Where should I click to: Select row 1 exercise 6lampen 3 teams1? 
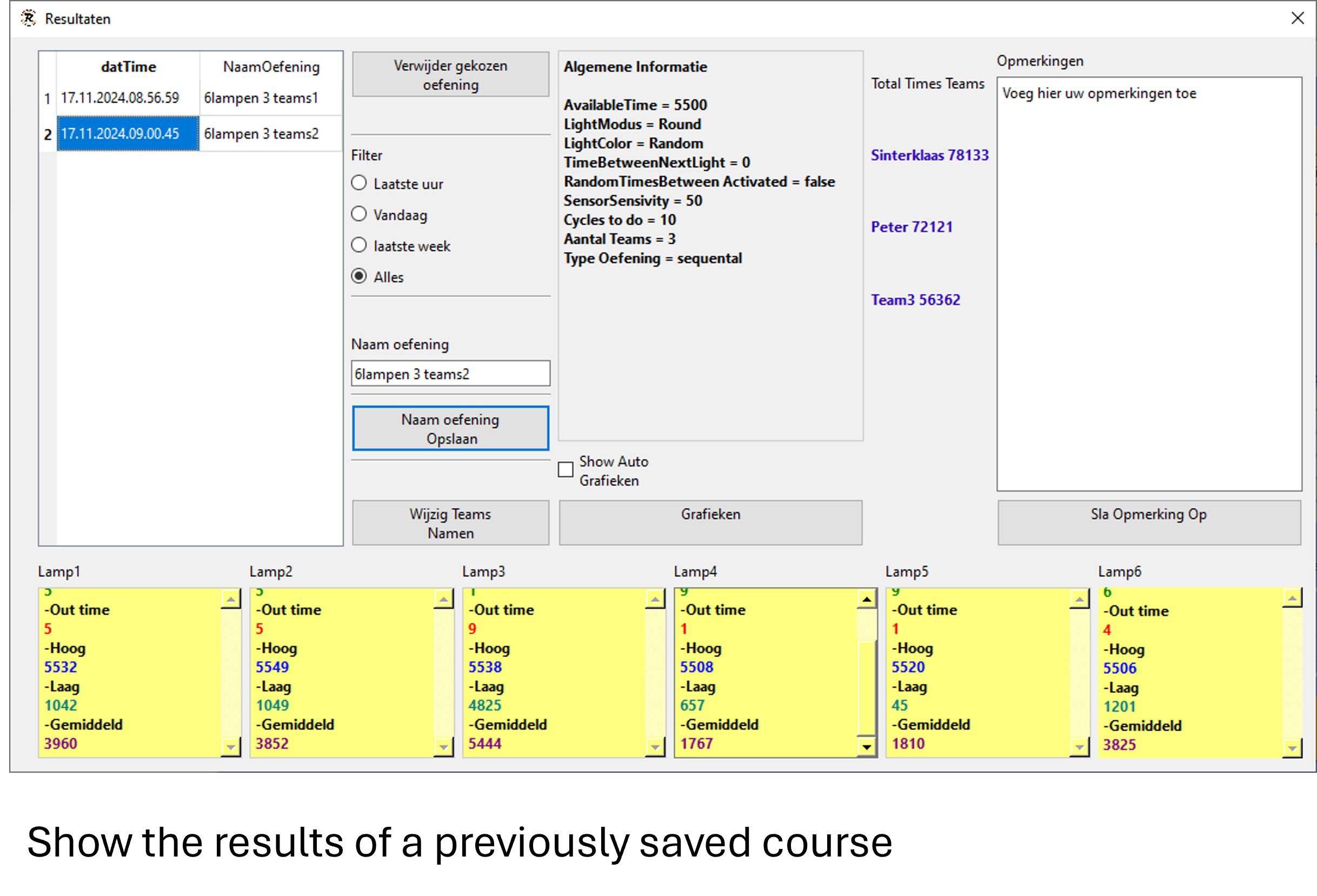(x=261, y=98)
